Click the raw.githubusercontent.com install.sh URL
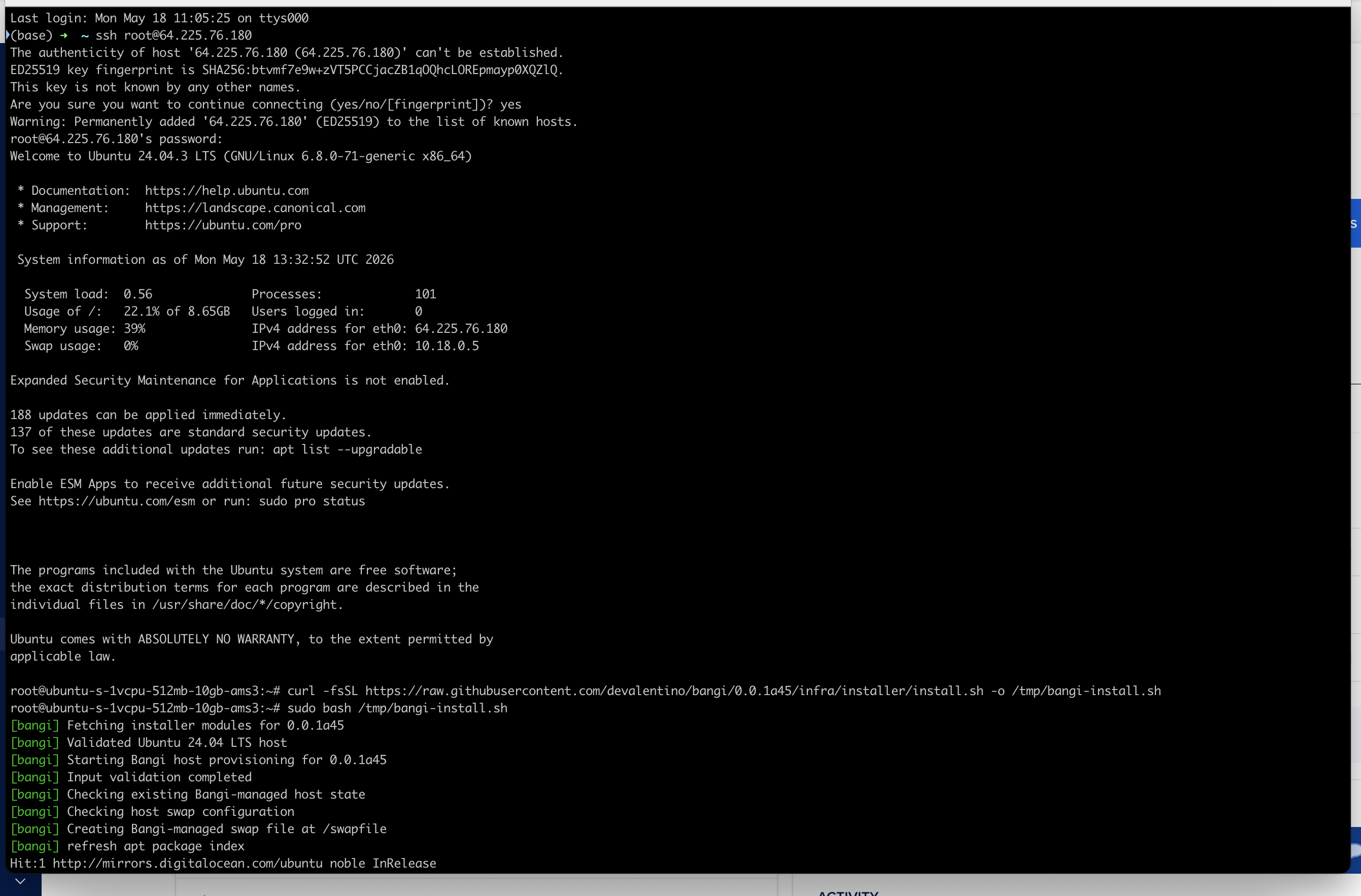This screenshot has height=896, width=1361. 674,692
